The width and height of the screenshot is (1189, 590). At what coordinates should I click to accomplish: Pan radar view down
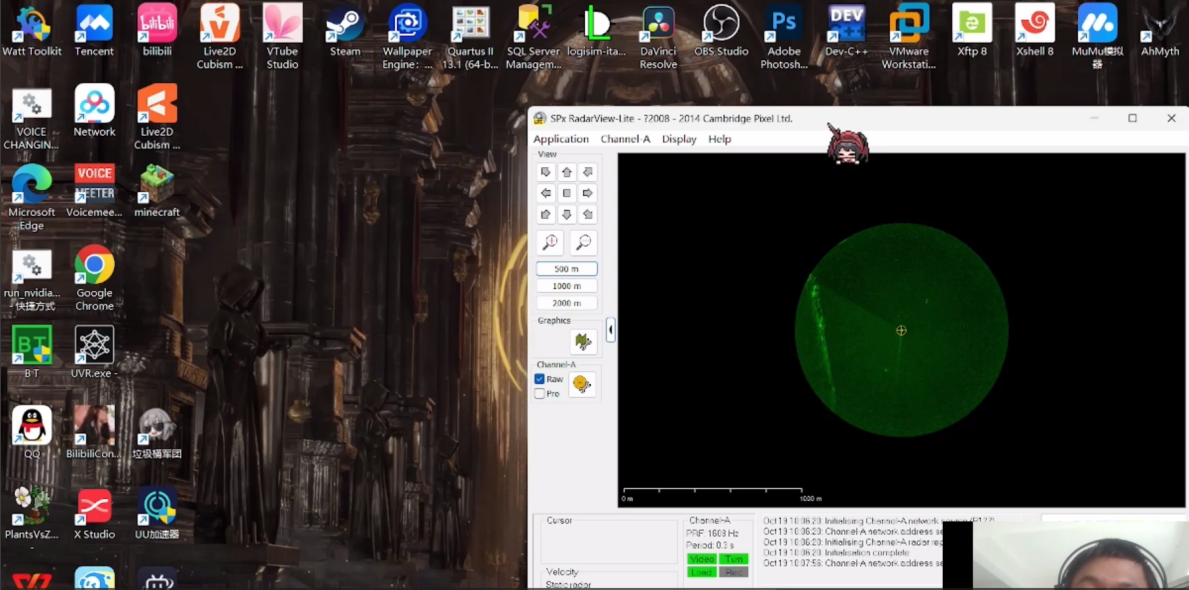(x=566, y=215)
